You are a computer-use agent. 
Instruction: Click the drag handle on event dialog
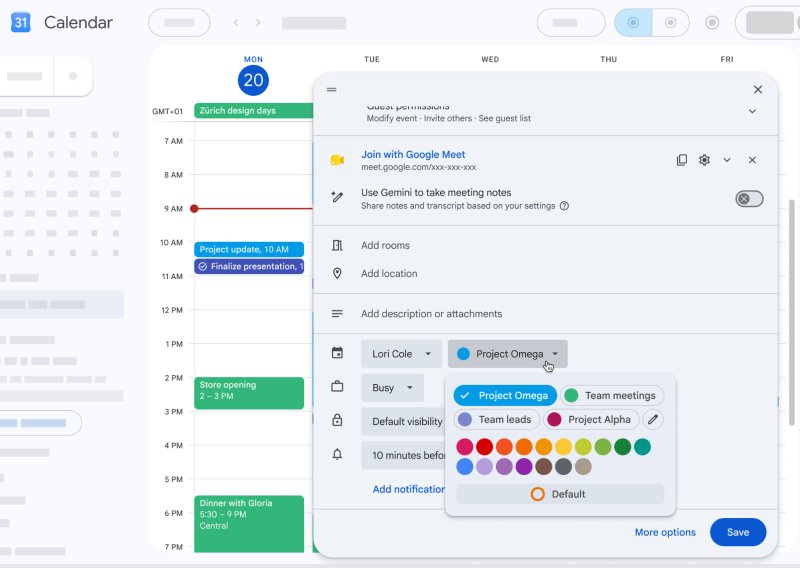click(x=332, y=89)
